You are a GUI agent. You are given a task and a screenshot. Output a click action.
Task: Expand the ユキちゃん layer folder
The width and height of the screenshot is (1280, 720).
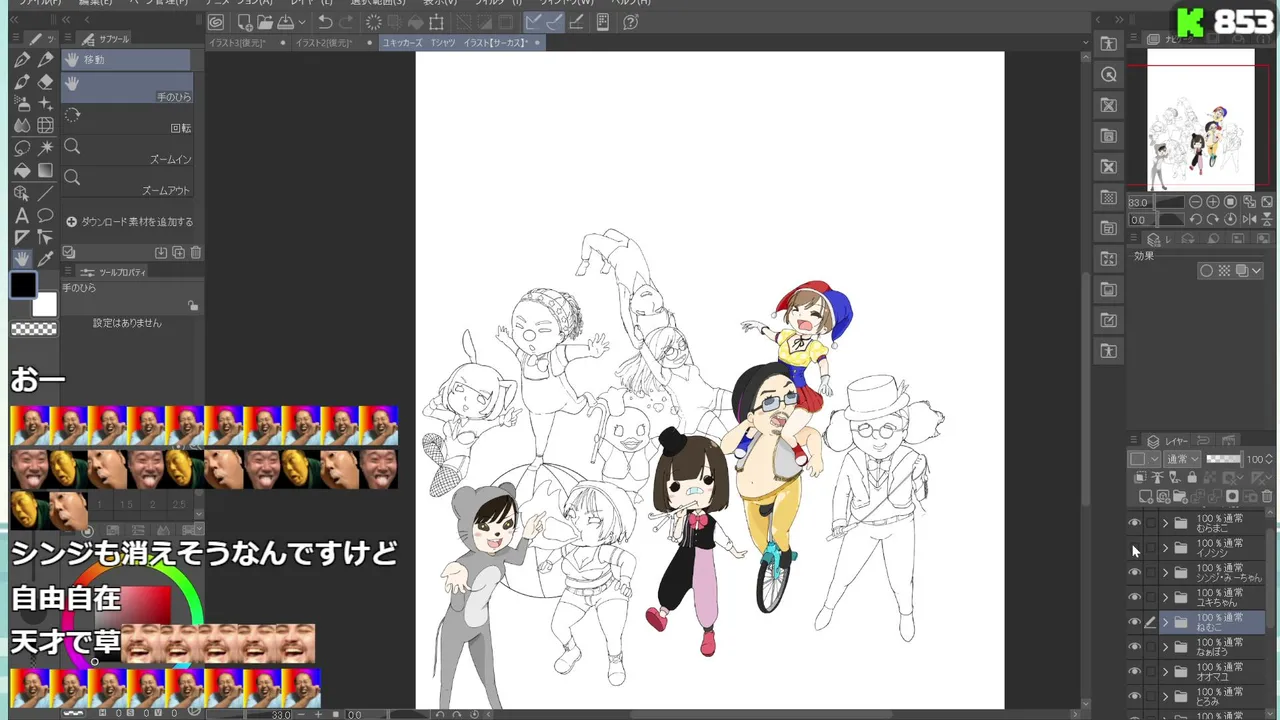coord(1165,597)
